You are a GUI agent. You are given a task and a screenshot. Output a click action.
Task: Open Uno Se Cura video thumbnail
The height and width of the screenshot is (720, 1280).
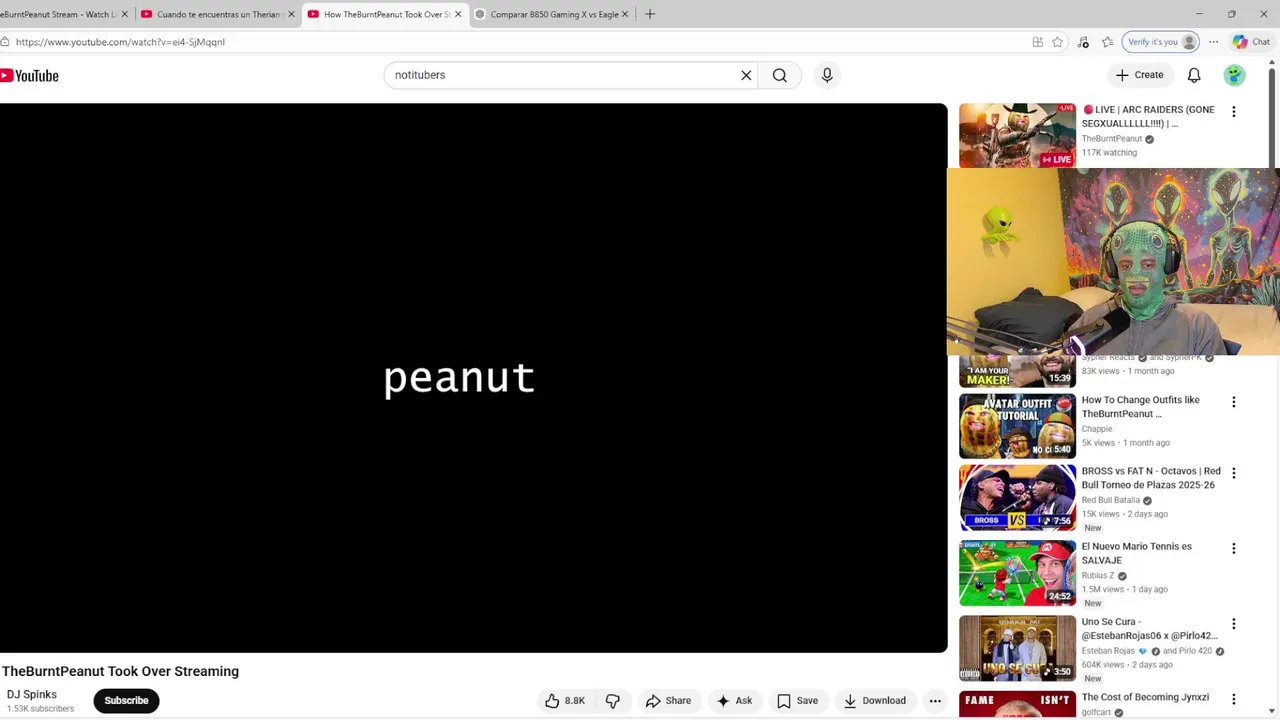point(1017,648)
